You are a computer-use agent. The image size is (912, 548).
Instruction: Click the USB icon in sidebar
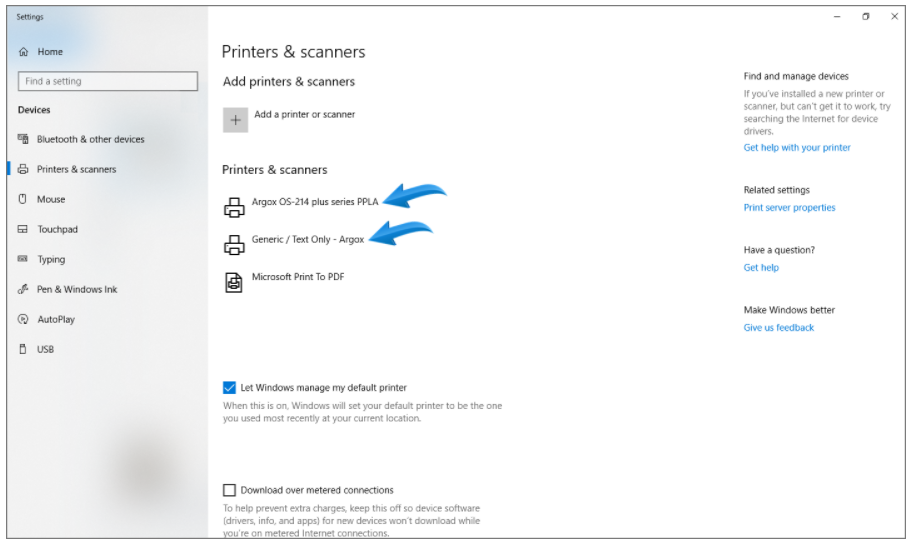pos(23,350)
